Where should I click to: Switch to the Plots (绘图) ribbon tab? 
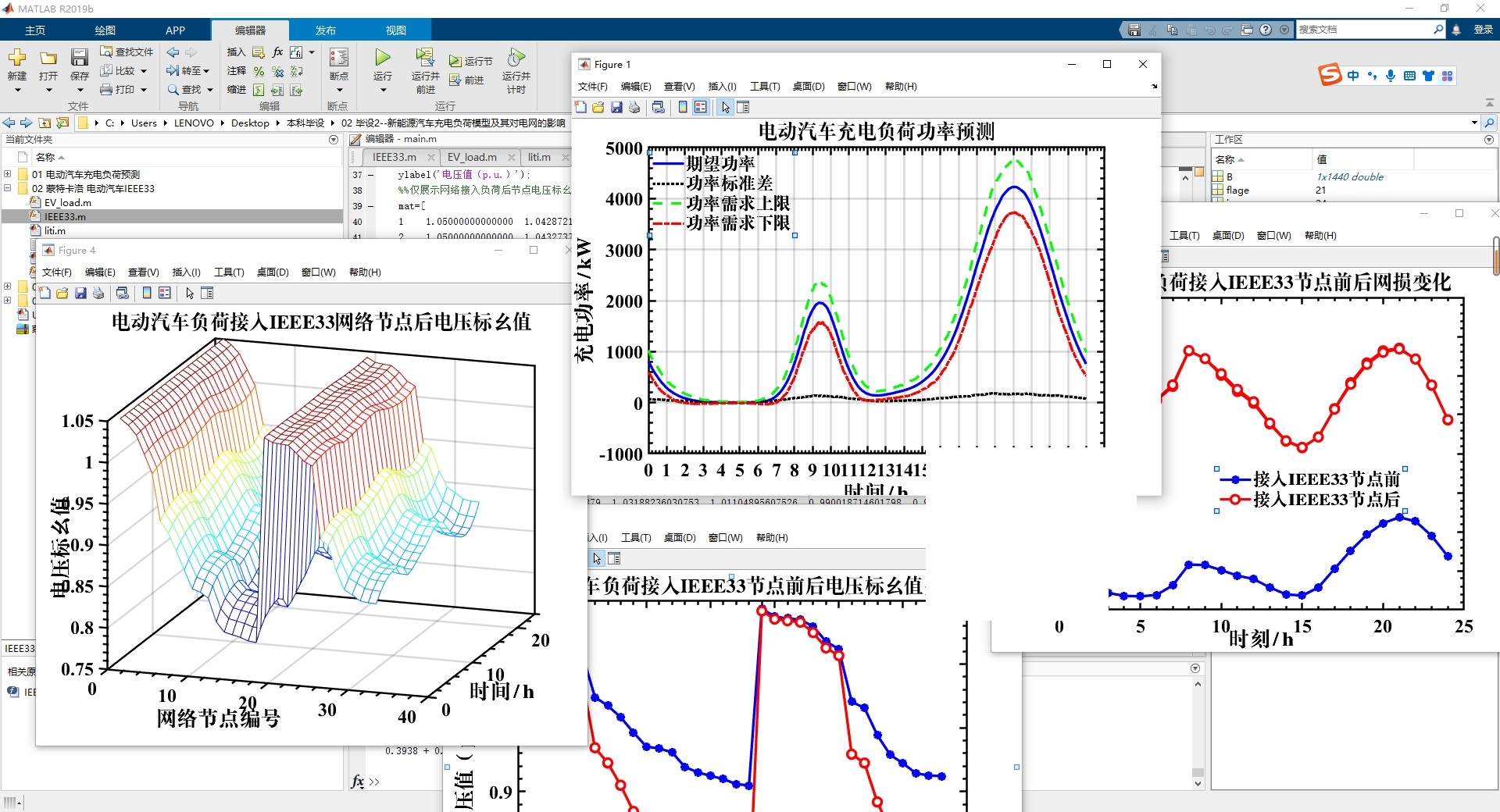105,30
